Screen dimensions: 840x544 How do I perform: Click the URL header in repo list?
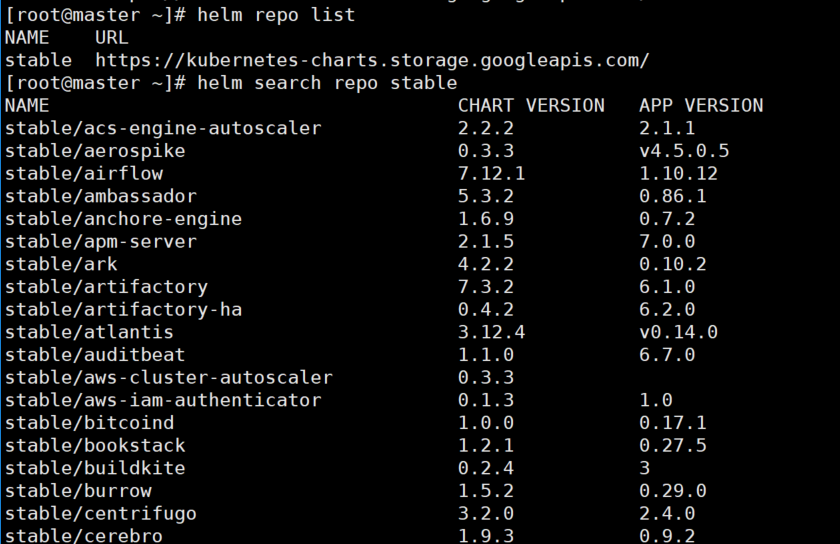112,38
